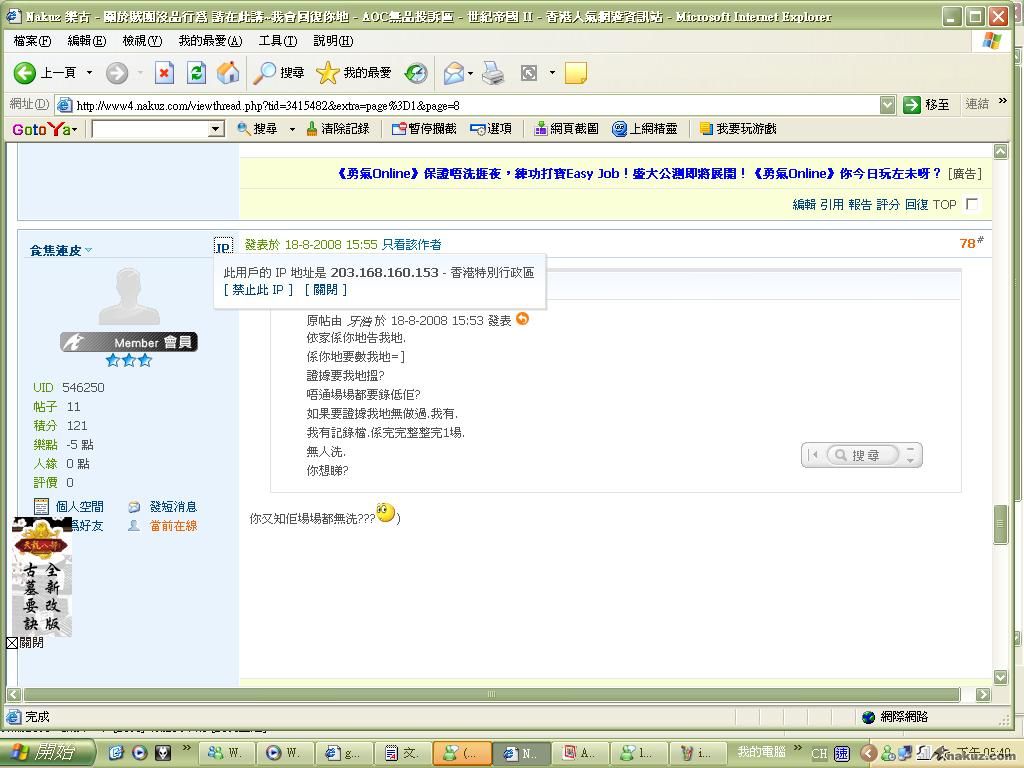1024x768 pixels.
Task: Close the floating ad with 關閉 checkbox
Action: pos(12,643)
